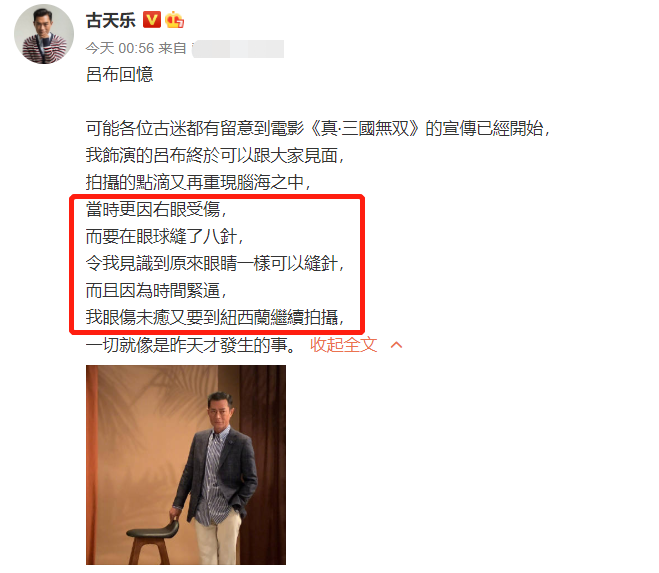Click the blurred source label after 来自
The height and width of the screenshot is (573, 659).
[x=238, y=49]
